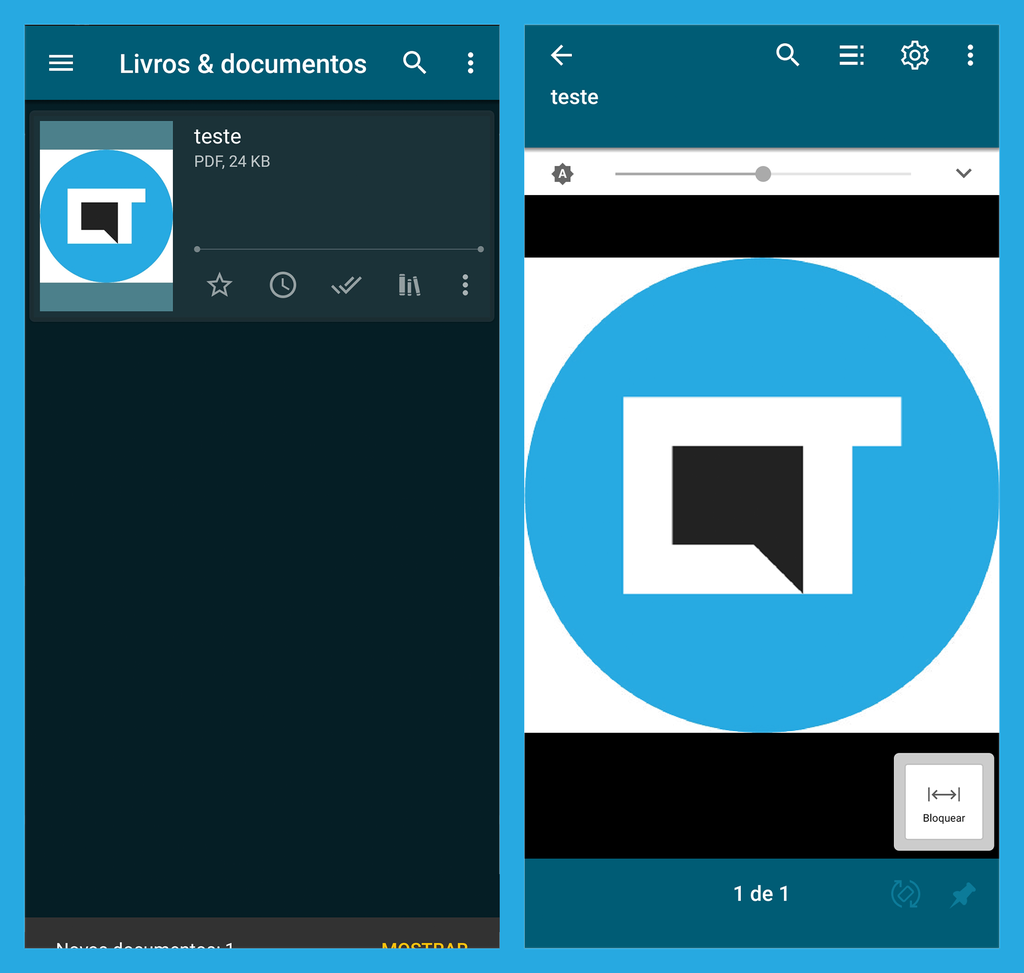Click the 'PDF, 24 KB' file info
Screen dimensions: 1024x973
[232, 161]
